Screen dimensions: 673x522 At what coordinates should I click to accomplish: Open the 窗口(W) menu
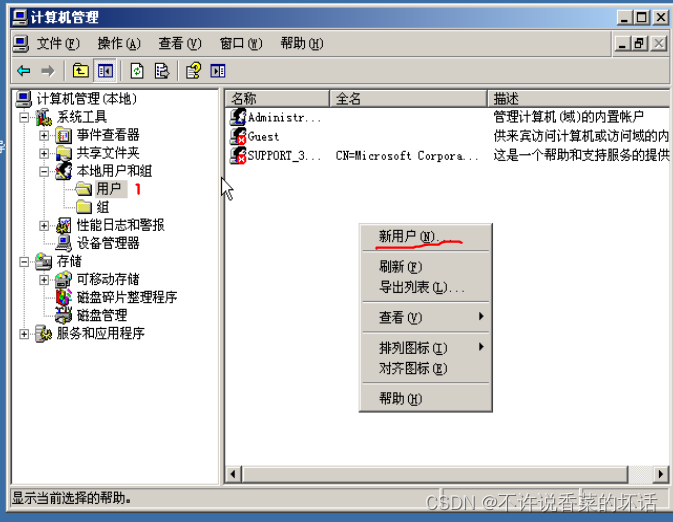241,43
